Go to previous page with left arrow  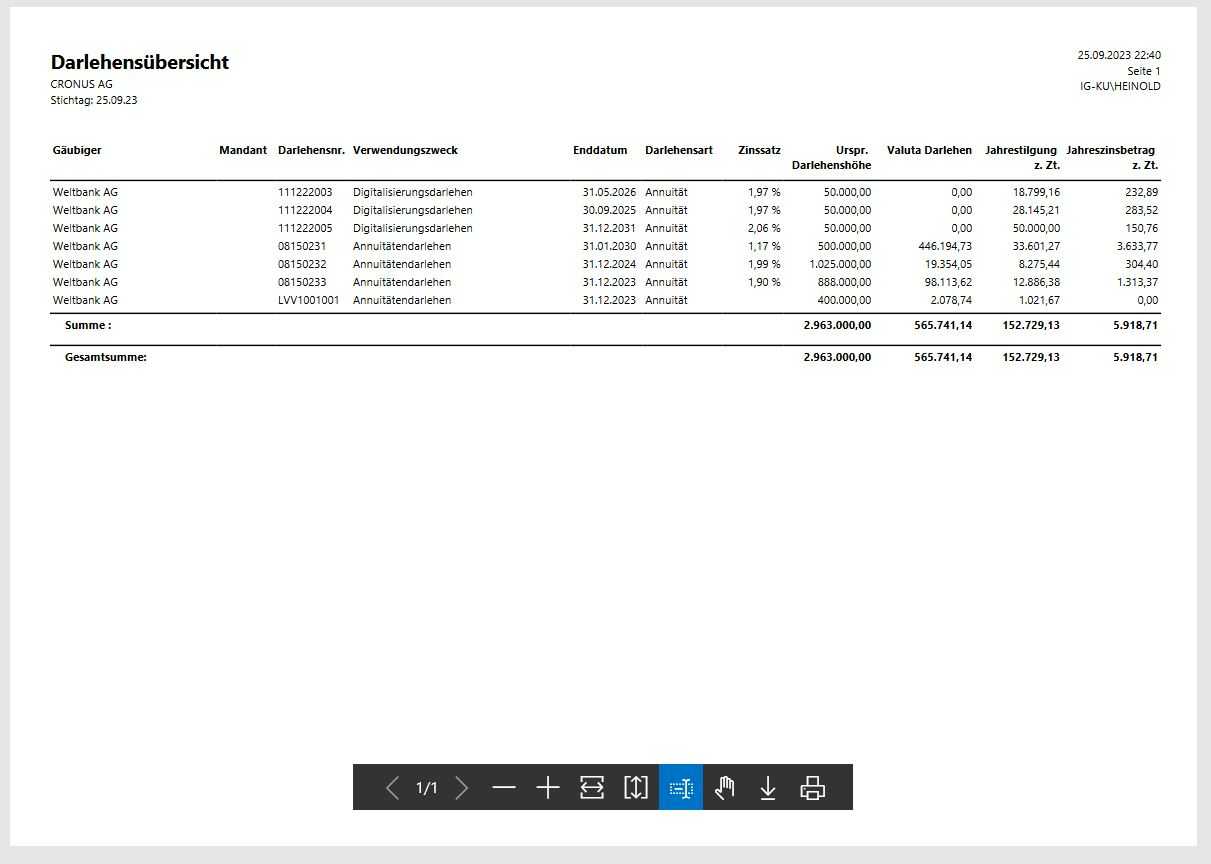392,788
